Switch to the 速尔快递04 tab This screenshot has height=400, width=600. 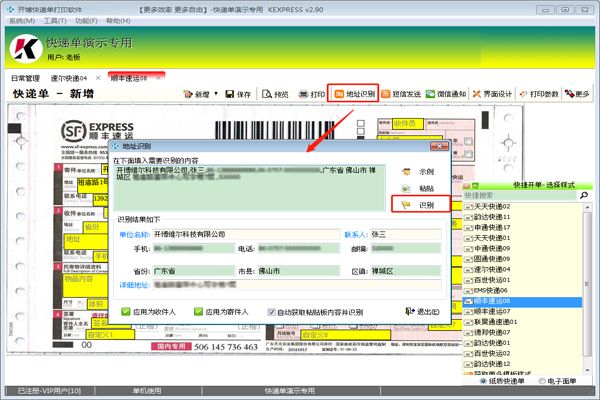tap(69, 78)
